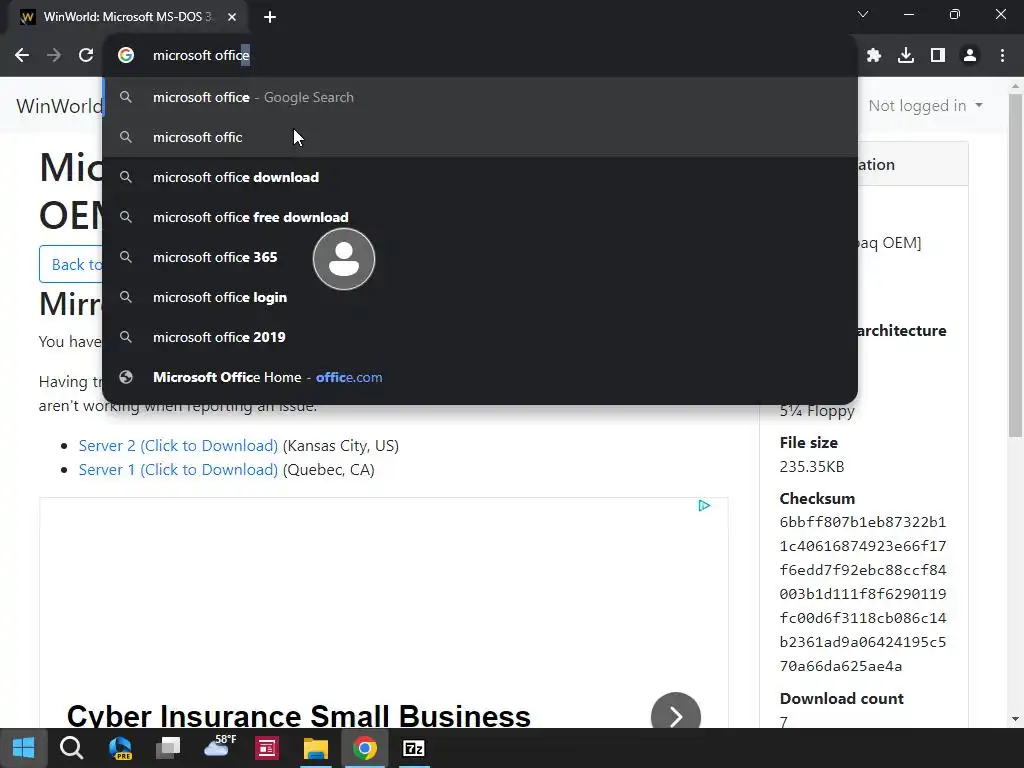The width and height of the screenshot is (1024, 768).
Task: Choose 'microsoft office 2019' suggestion
Action: (480, 337)
